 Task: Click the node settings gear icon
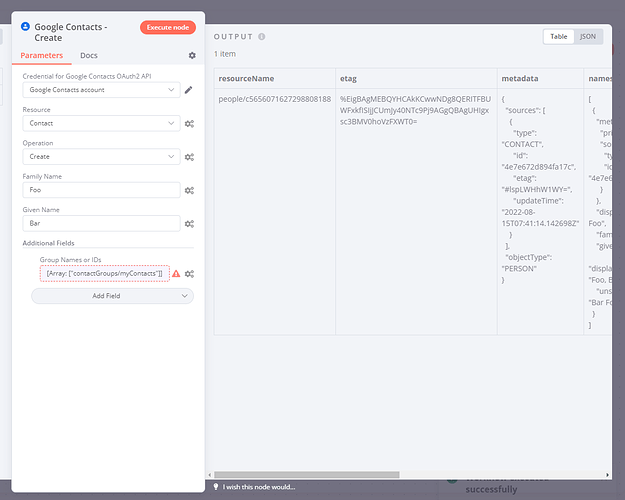click(192, 56)
